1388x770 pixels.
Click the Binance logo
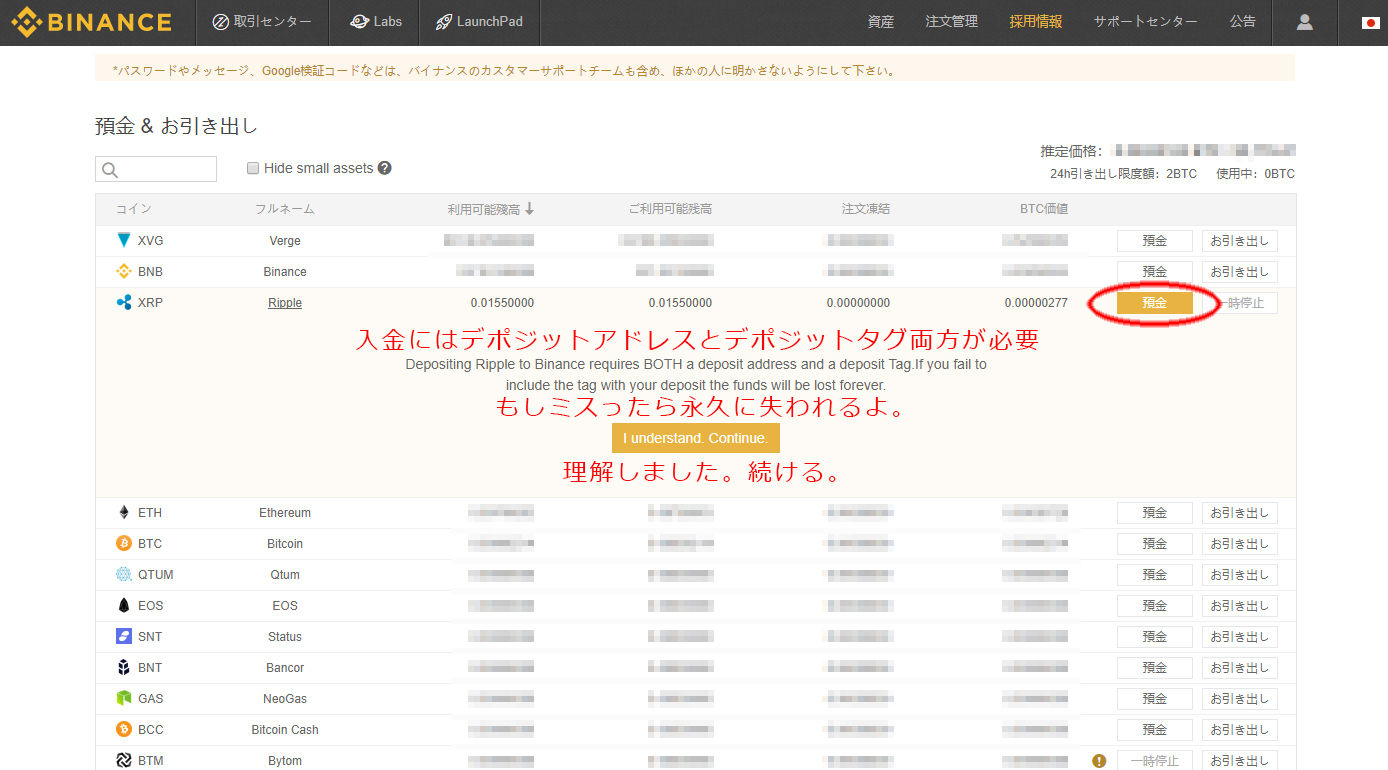(91, 22)
